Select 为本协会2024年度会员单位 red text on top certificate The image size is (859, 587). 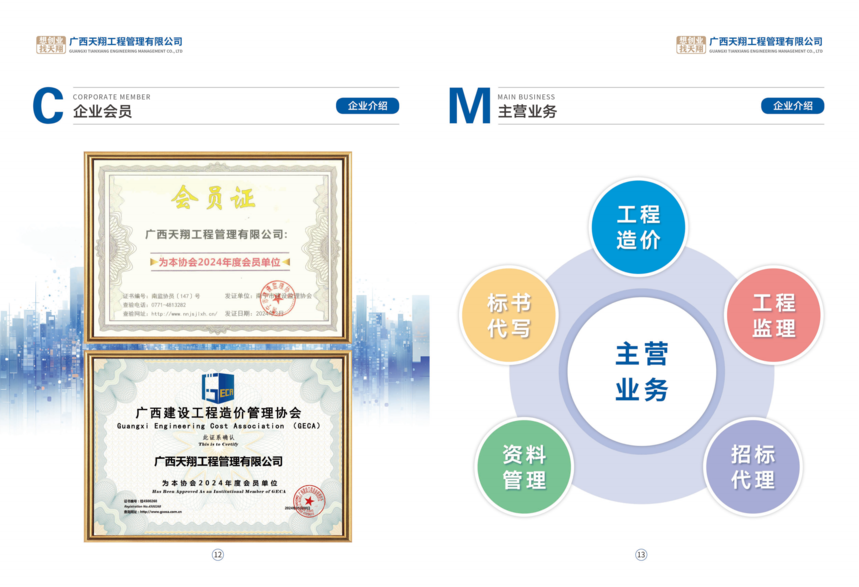tap(219, 262)
